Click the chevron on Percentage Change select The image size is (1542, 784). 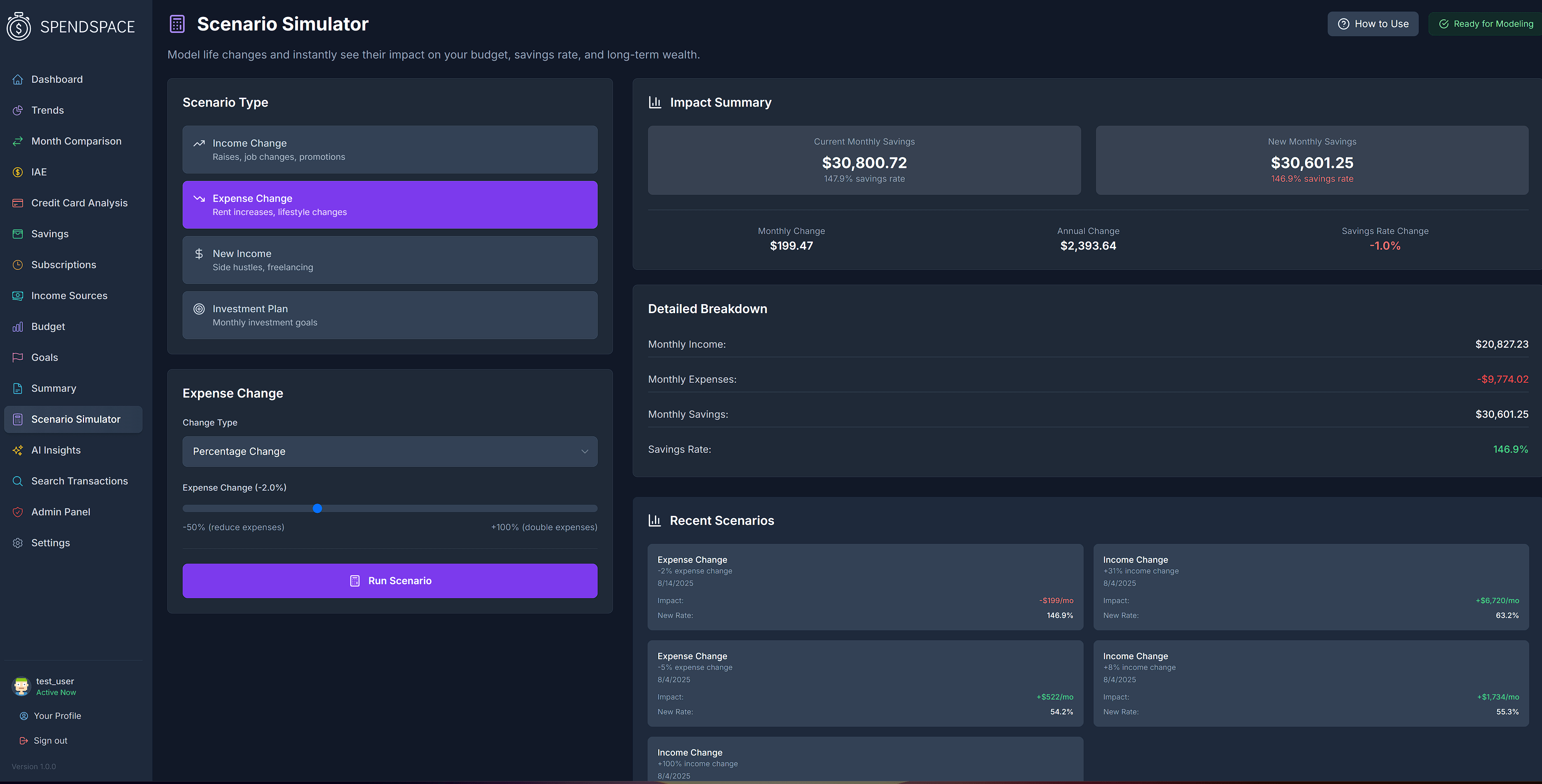585,452
